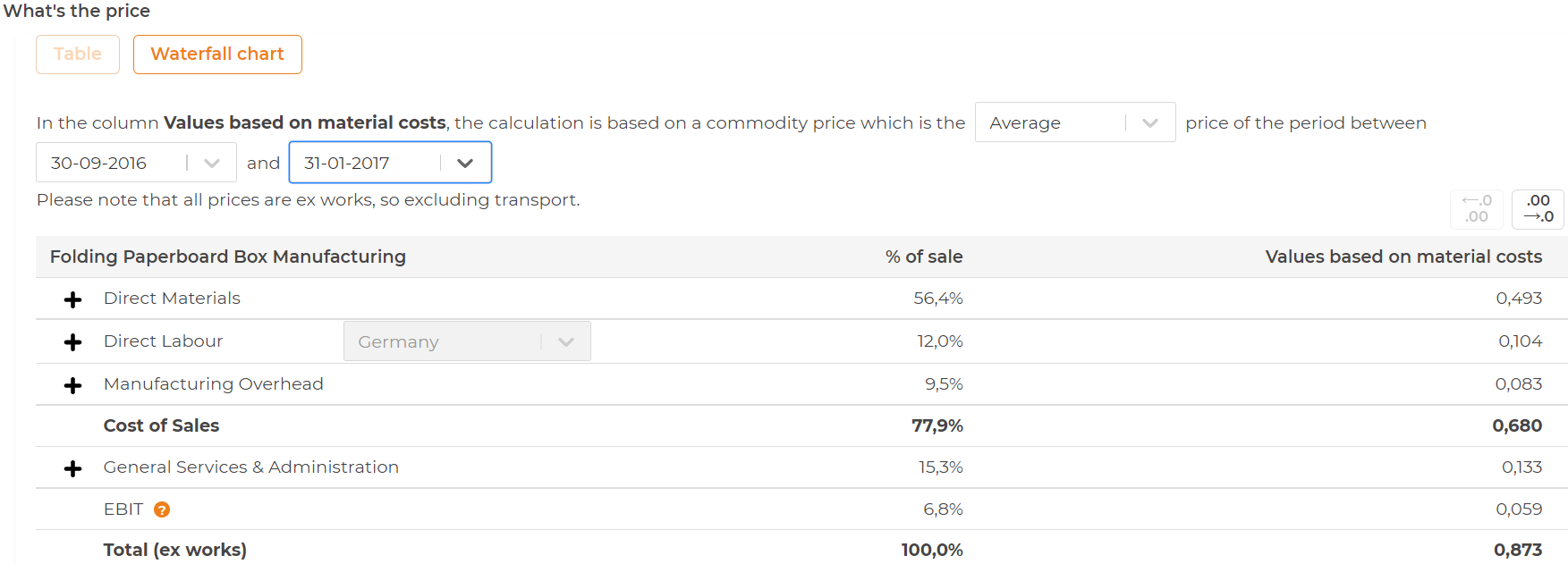
Task: Expand the Direct Materials row
Action: pyautogui.click(x=72, y=299)
